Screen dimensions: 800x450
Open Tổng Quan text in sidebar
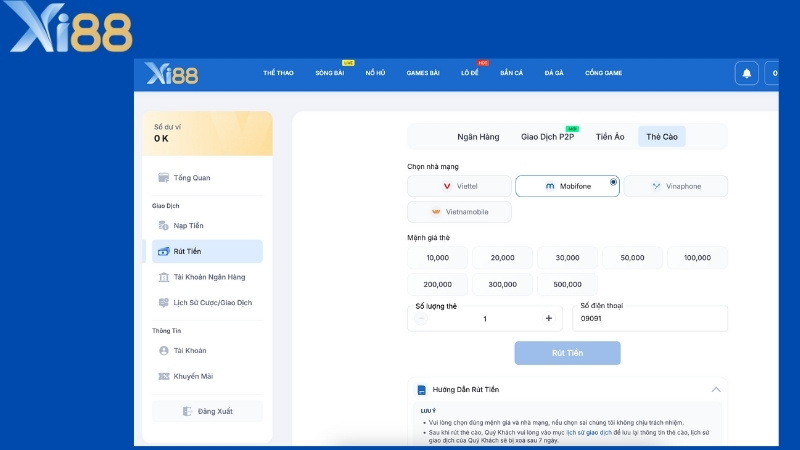click(192, 178)
